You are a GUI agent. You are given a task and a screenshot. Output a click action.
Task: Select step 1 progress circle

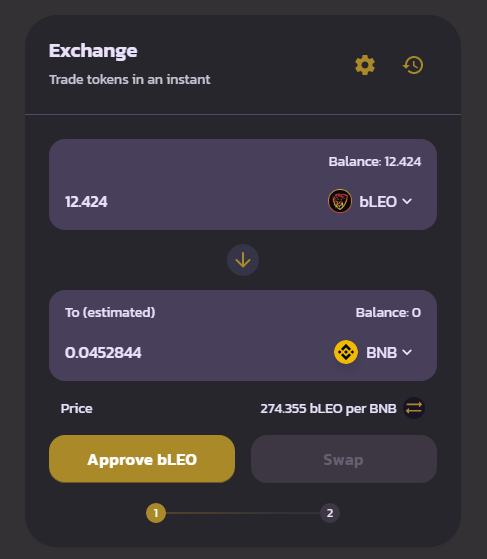[156, 513]
